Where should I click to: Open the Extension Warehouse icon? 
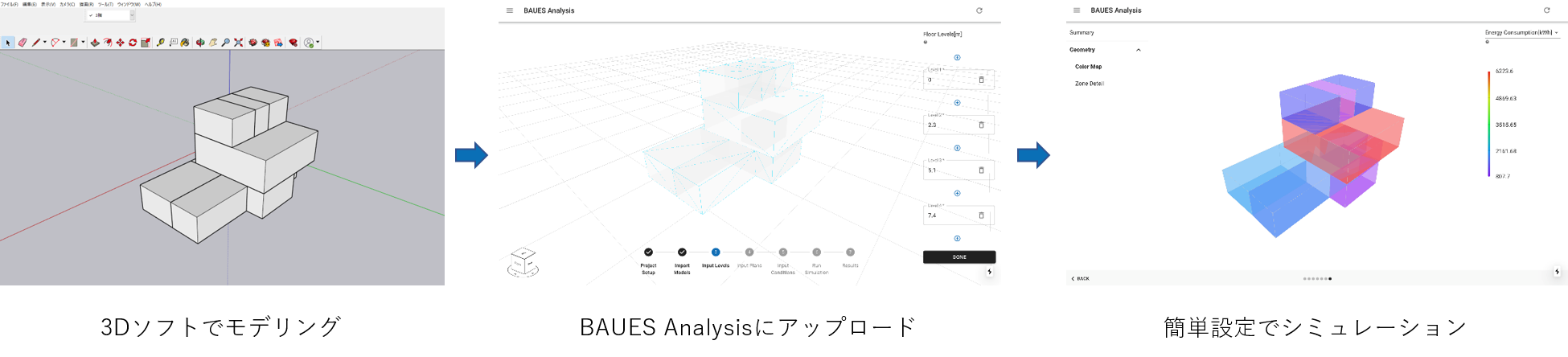[265, 43]
